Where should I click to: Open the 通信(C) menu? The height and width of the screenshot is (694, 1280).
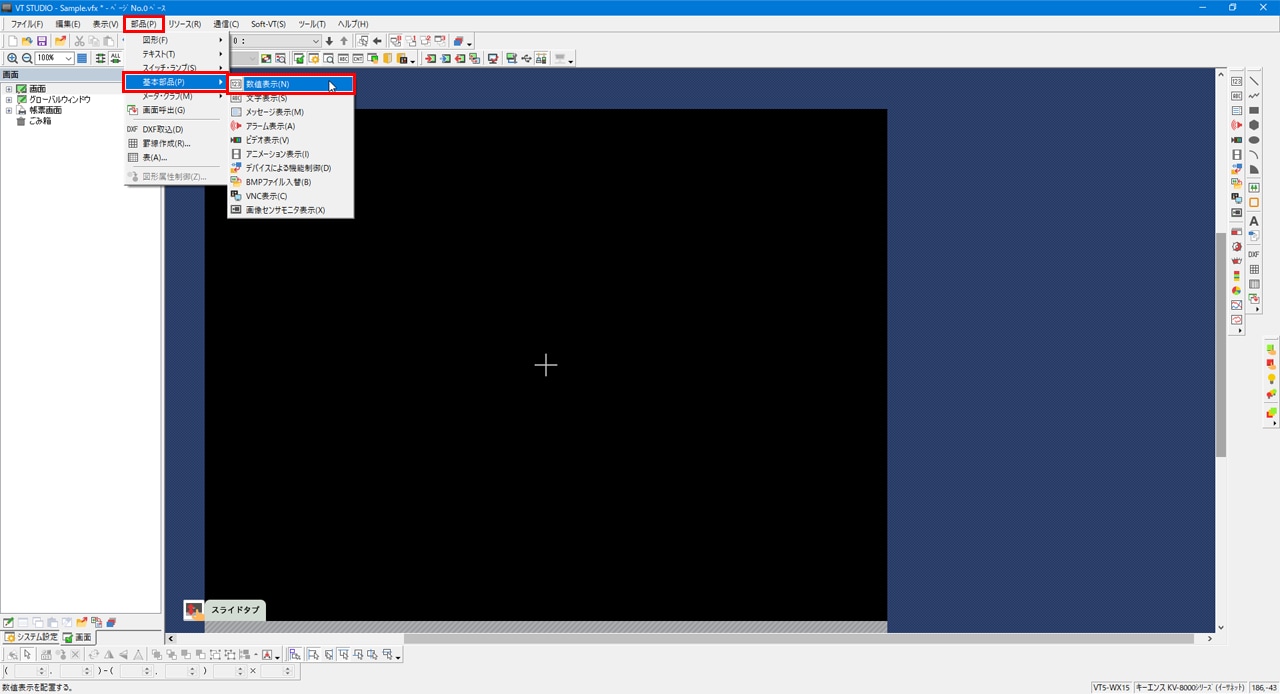coord(226,24)
